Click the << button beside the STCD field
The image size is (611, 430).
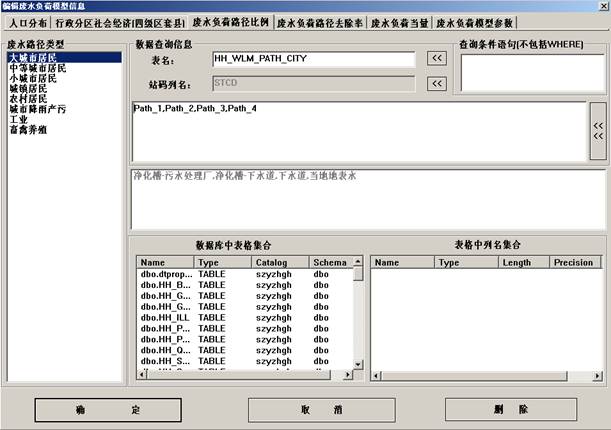(436, 84)
